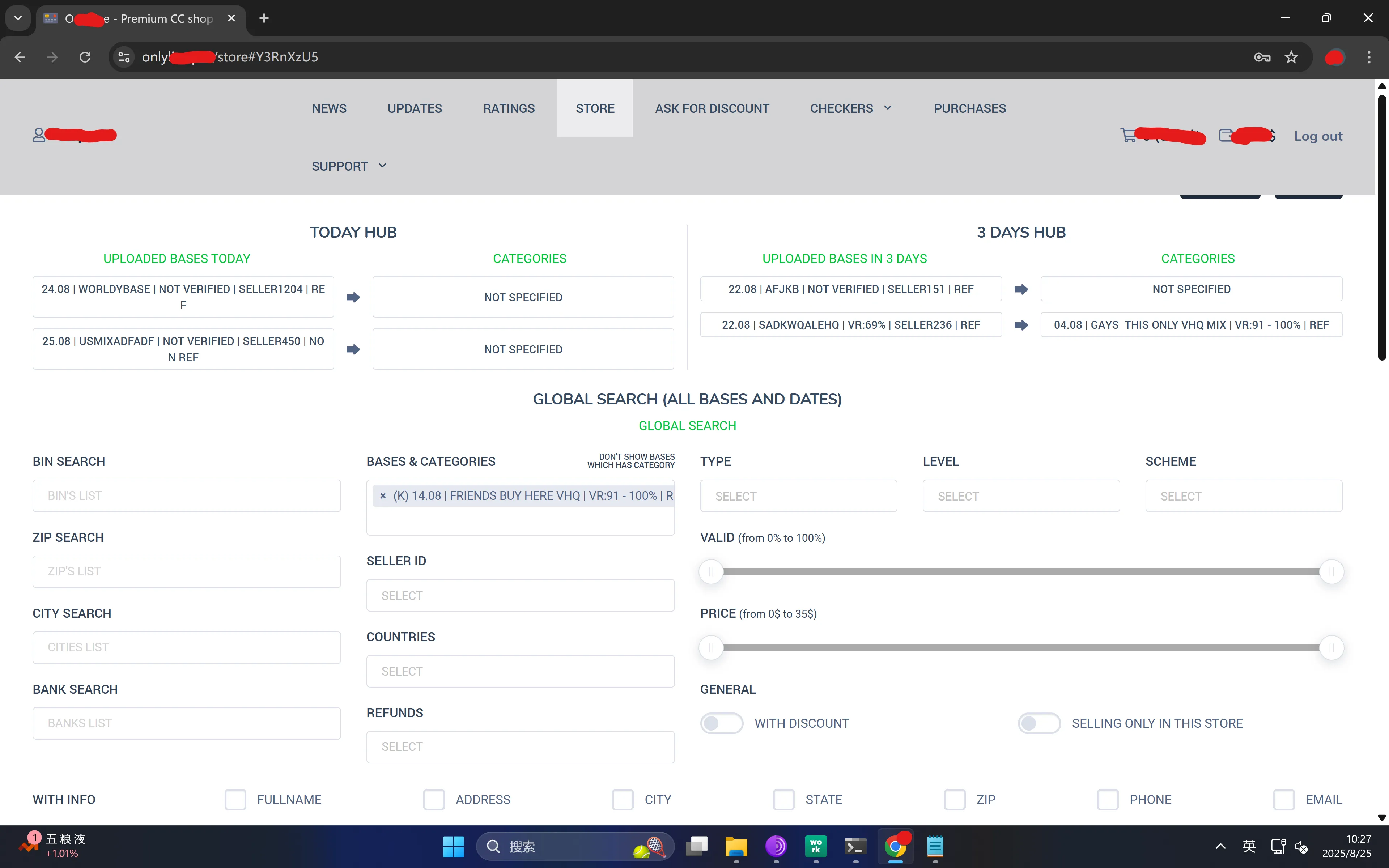The width and height of the screenshot is (1389, 868).
Task: Click the network status tray icon
Action: pos(1278,846)
